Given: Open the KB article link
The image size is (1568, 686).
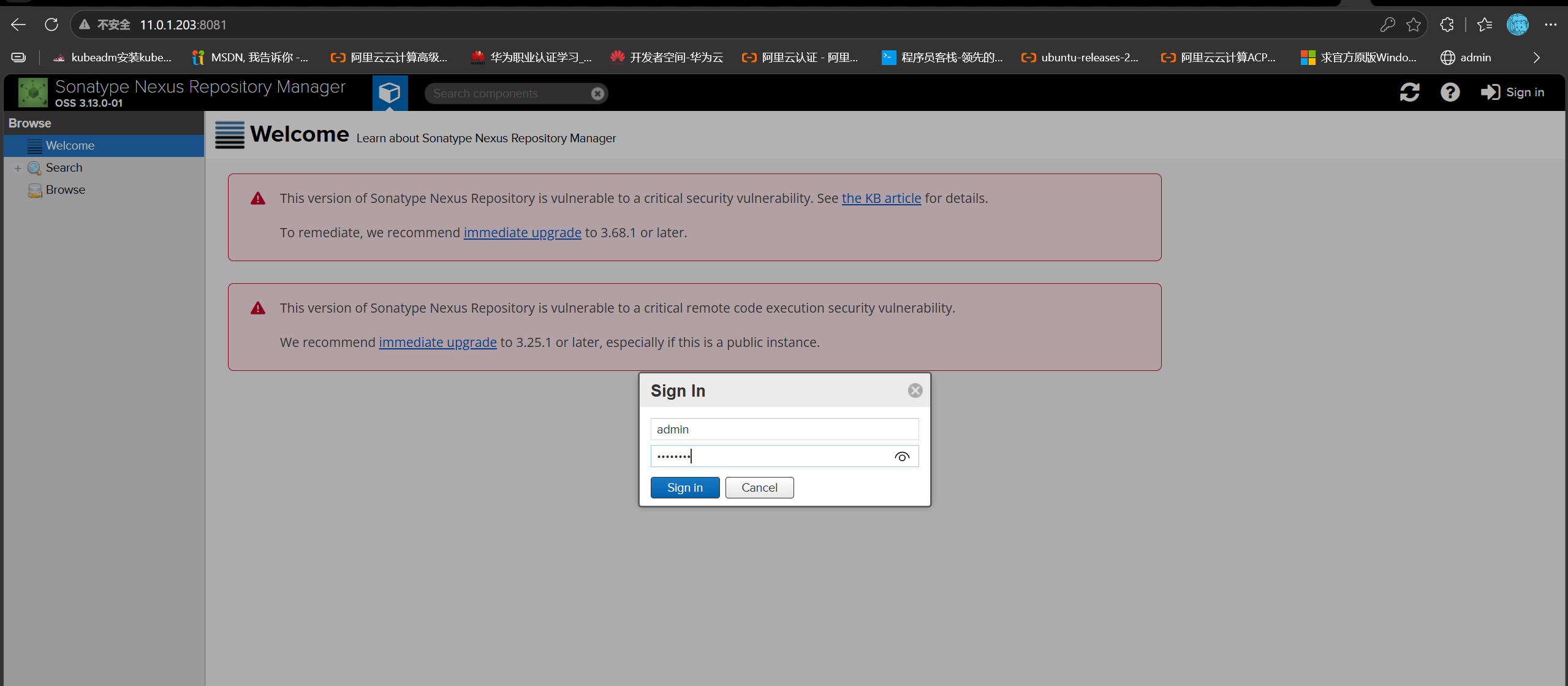Looking at the screenshot, I should (881, 198).
